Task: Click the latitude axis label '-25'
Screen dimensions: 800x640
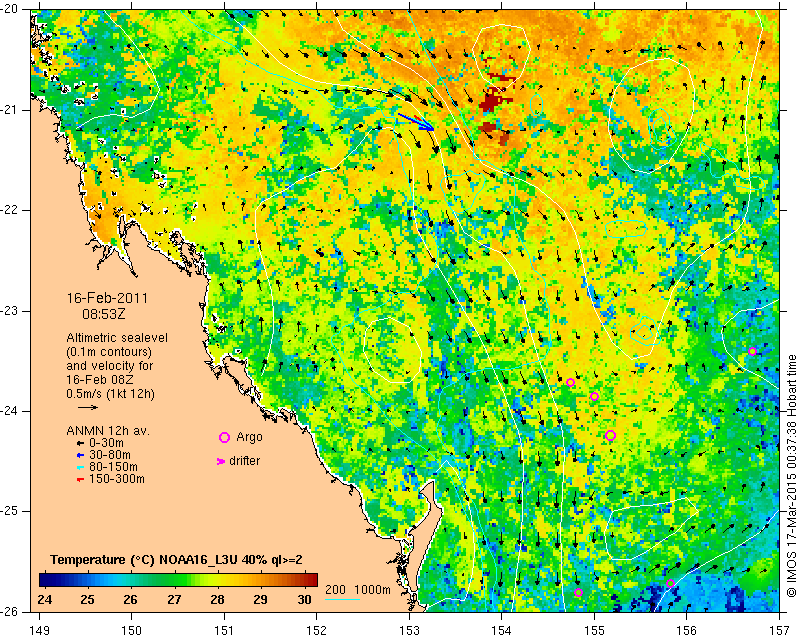Action: (x=10, y=511)
